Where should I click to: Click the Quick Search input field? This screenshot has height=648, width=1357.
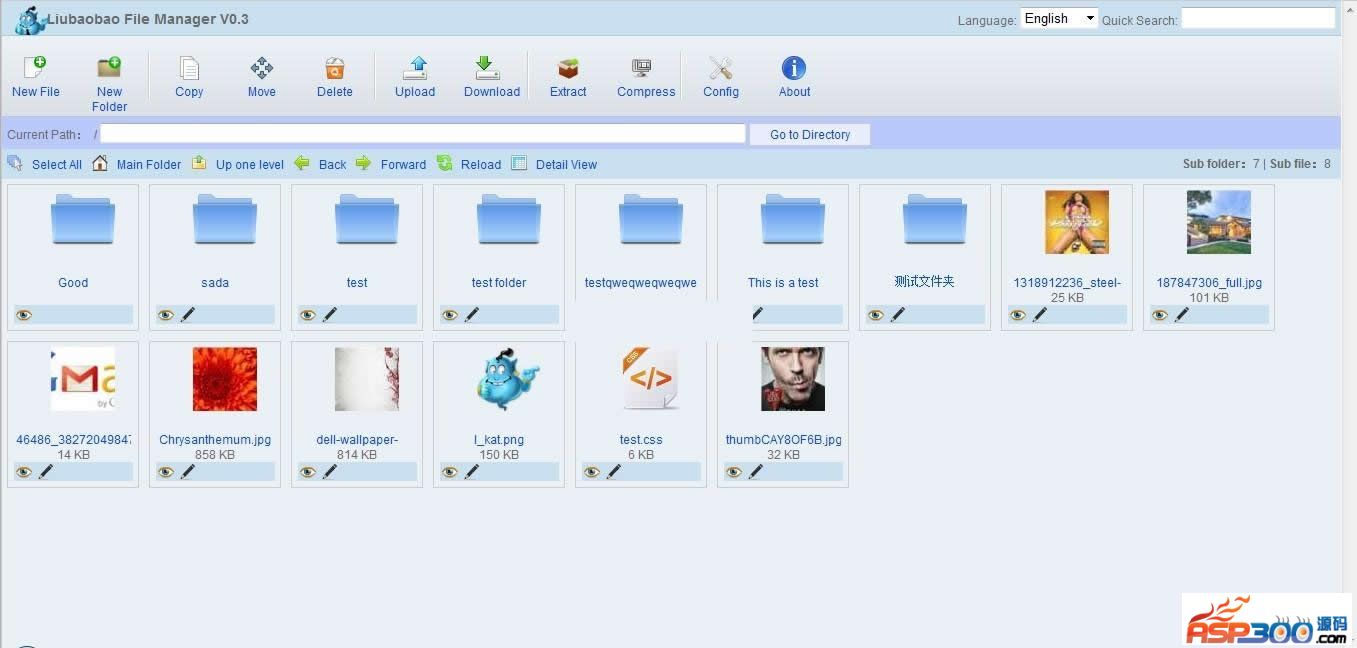[x=1257, y=19]
